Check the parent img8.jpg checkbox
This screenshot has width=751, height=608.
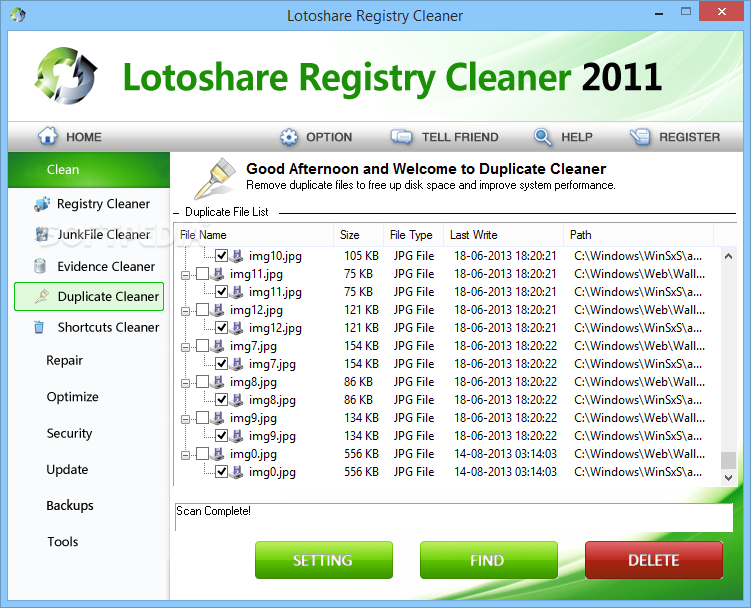click(x=202, y=381)
